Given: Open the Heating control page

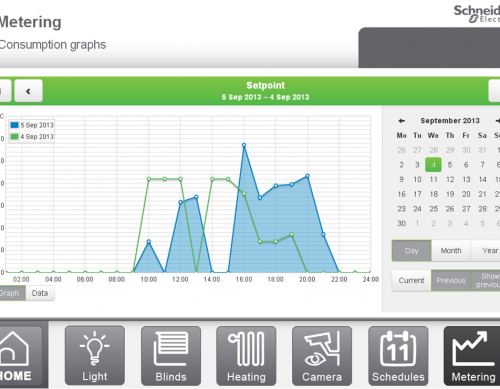Looking at the screenshot, I should tap(246, 356).
